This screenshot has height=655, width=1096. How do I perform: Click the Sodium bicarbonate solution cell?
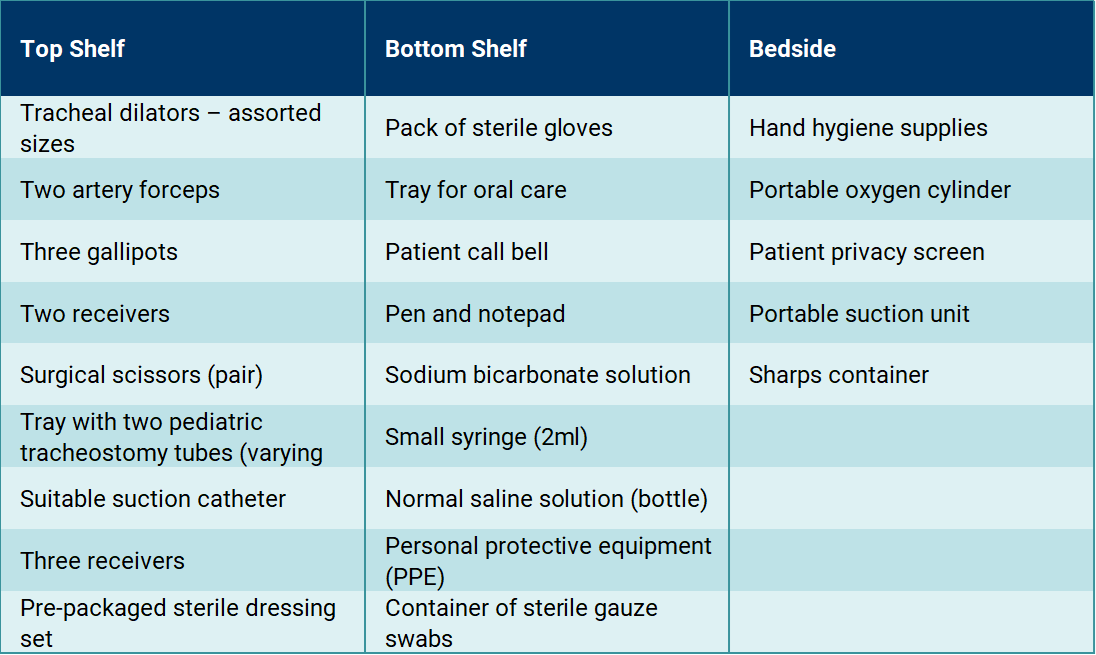(x=547, y=375)
